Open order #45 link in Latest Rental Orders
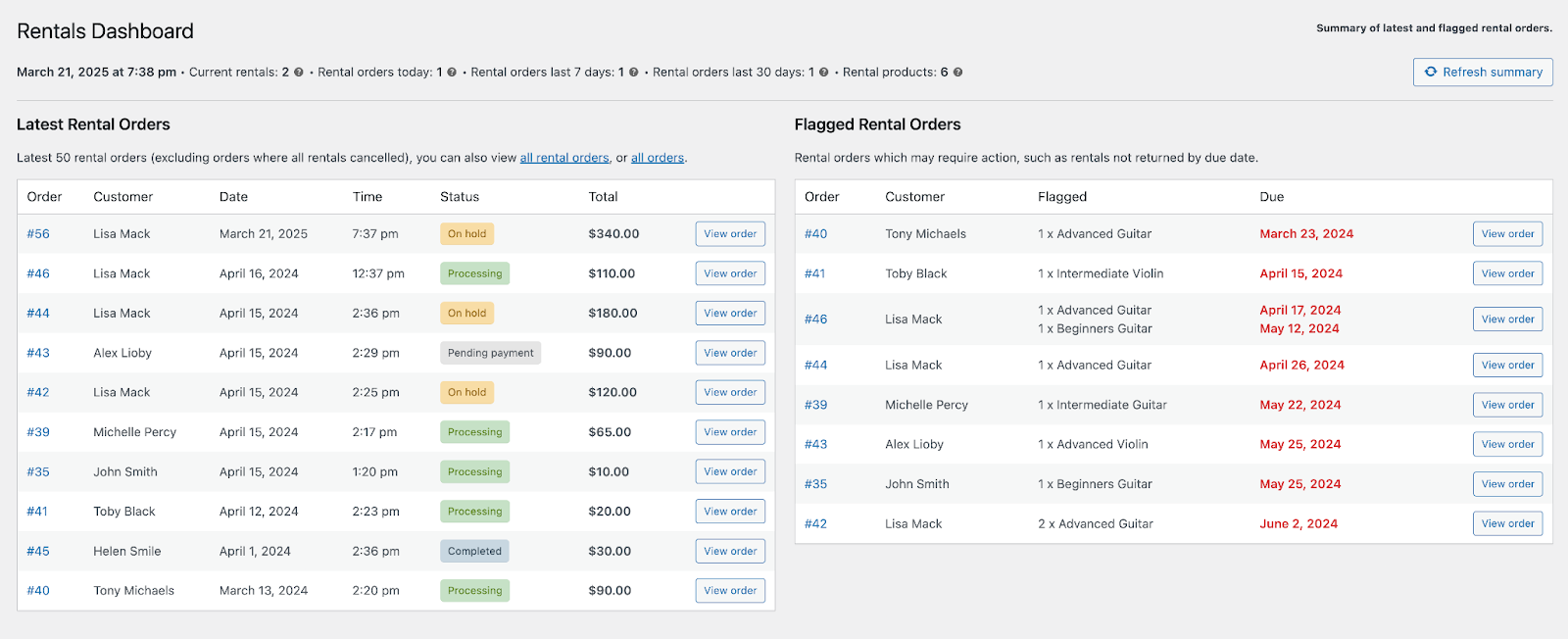This screenshot has height=639, width=1568. (38, 551)
